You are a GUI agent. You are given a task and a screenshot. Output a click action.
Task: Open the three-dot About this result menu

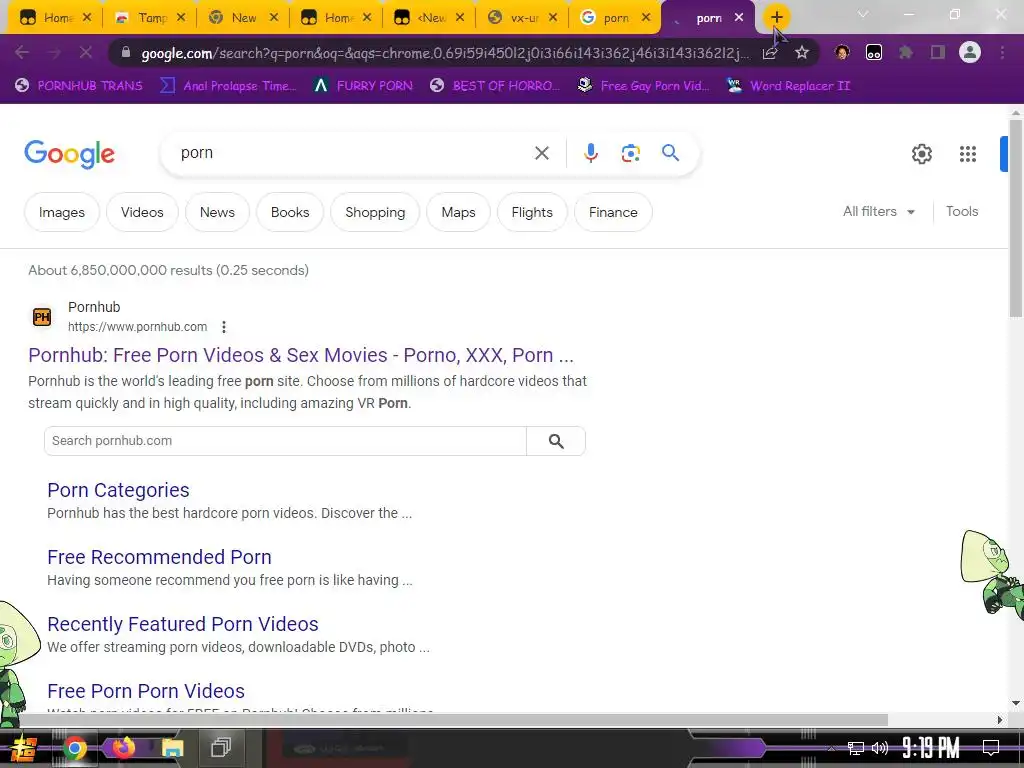pyautogui.click(x=224, y=327)
